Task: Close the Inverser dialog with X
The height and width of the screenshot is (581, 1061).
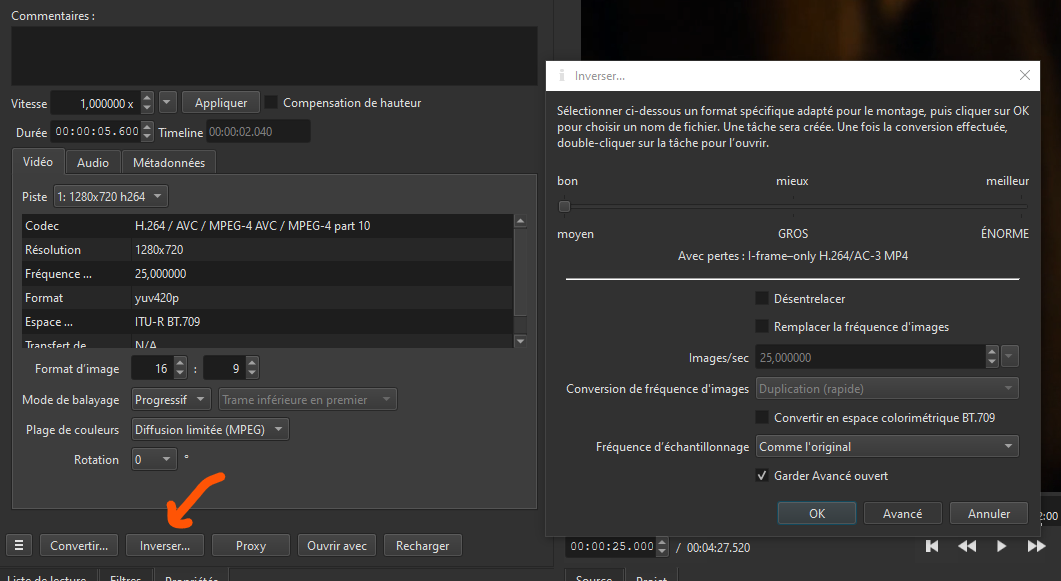Action: (x=1024, y=75)
